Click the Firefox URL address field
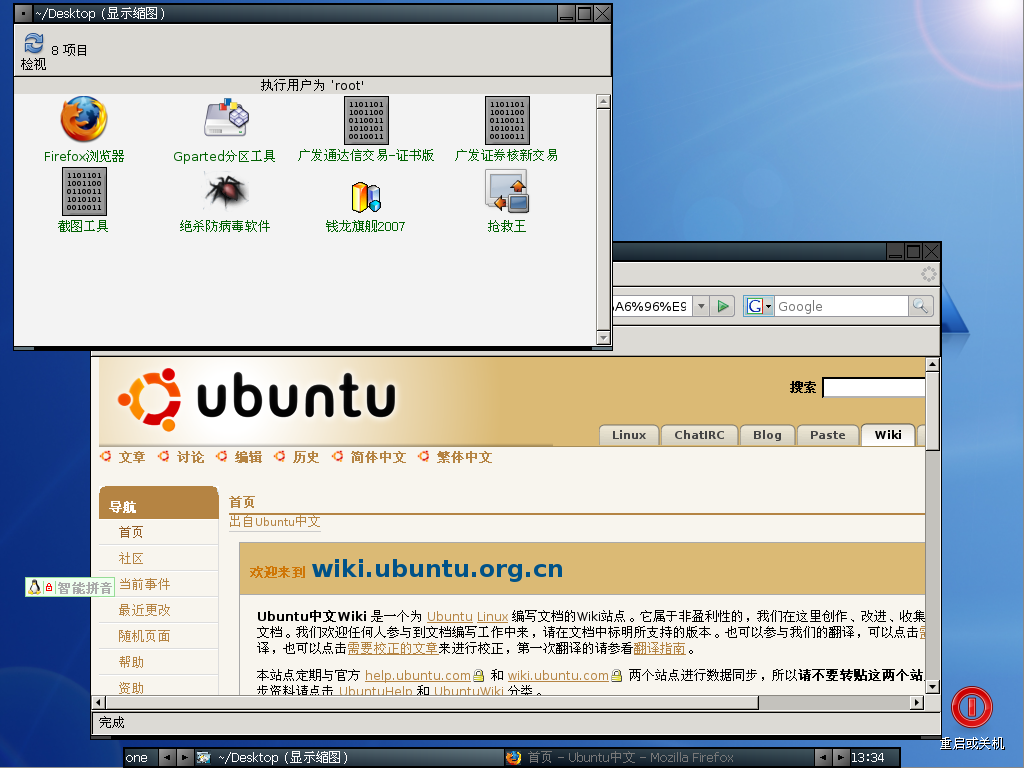 652,306
